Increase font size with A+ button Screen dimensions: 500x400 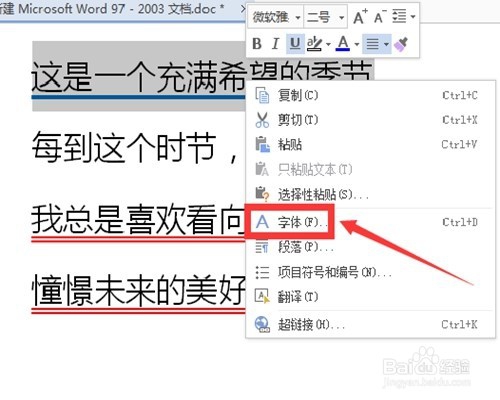coord(360,17)
